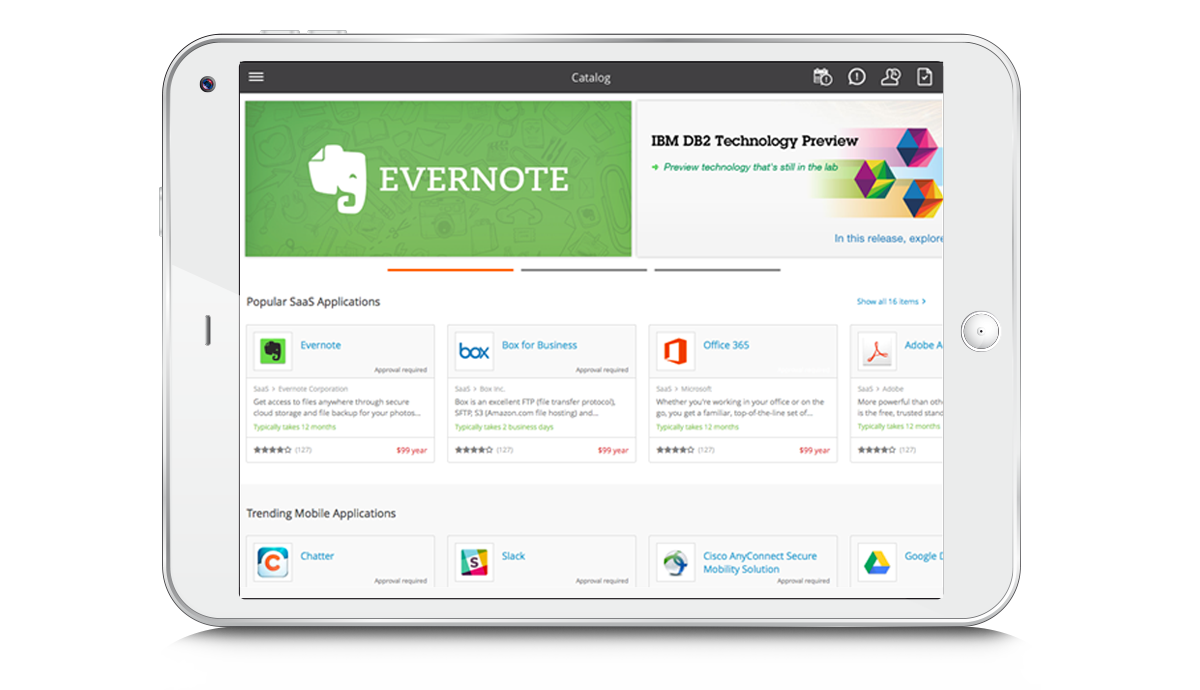Click the calendar schedule icon in header
The height and width of the screenshot is (690, 1200).
[x=822, y=77]
